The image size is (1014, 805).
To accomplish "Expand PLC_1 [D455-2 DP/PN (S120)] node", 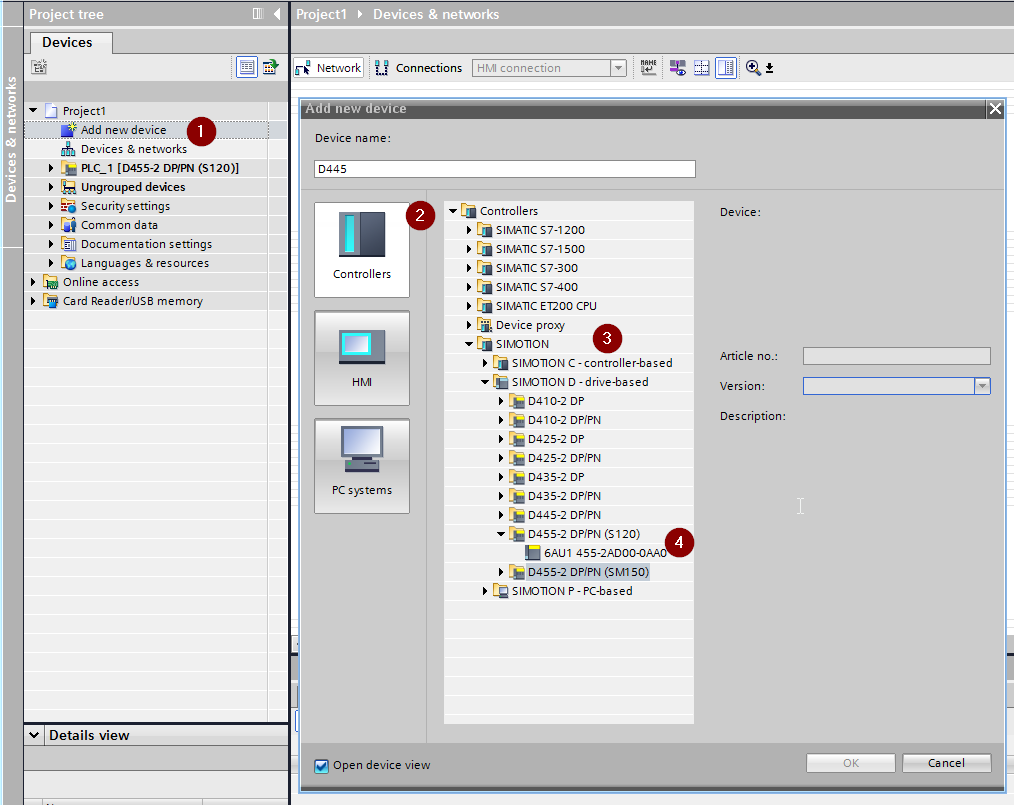I will (51, 168).
